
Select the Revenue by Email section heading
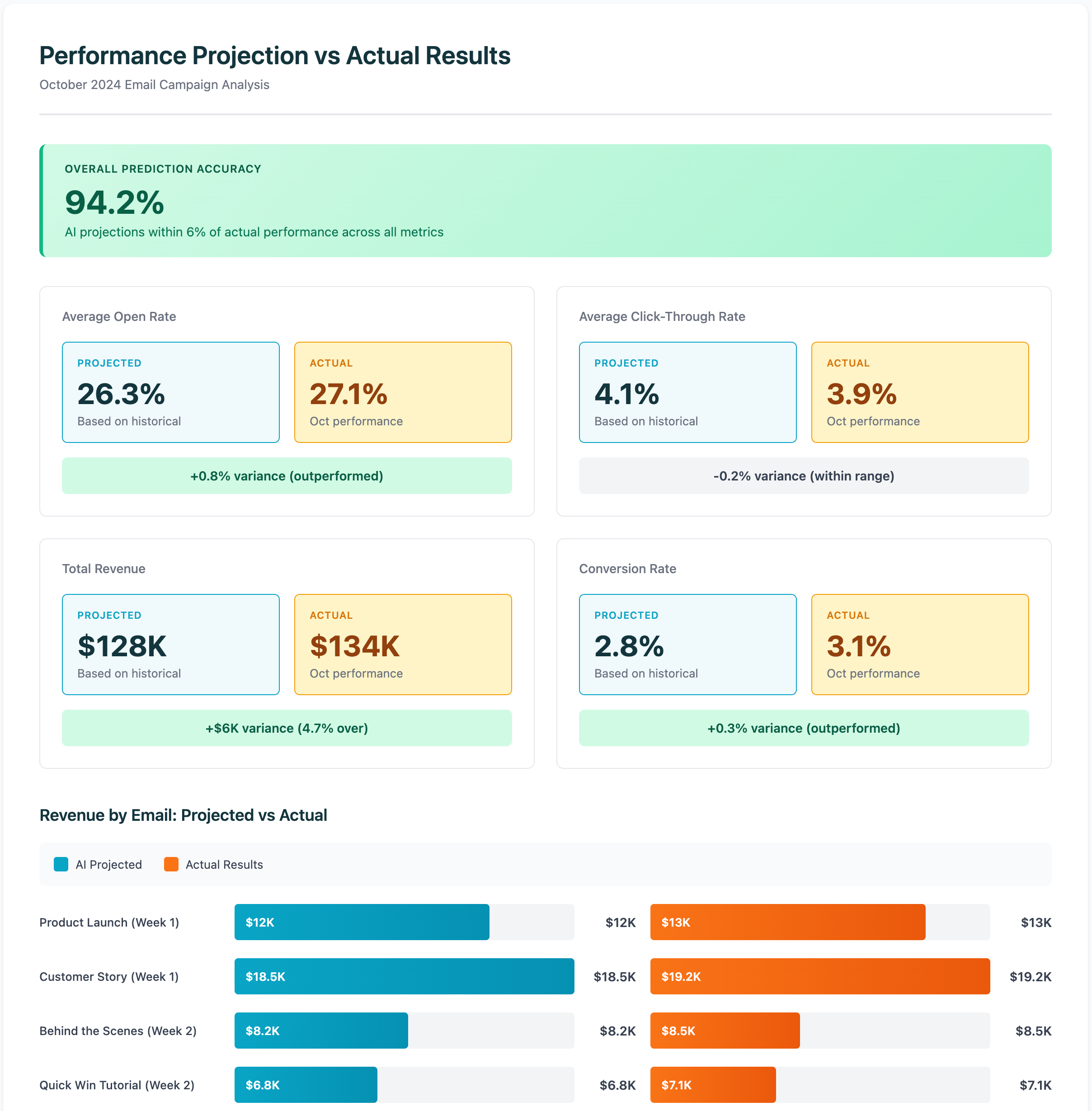[x=183, y=815]
